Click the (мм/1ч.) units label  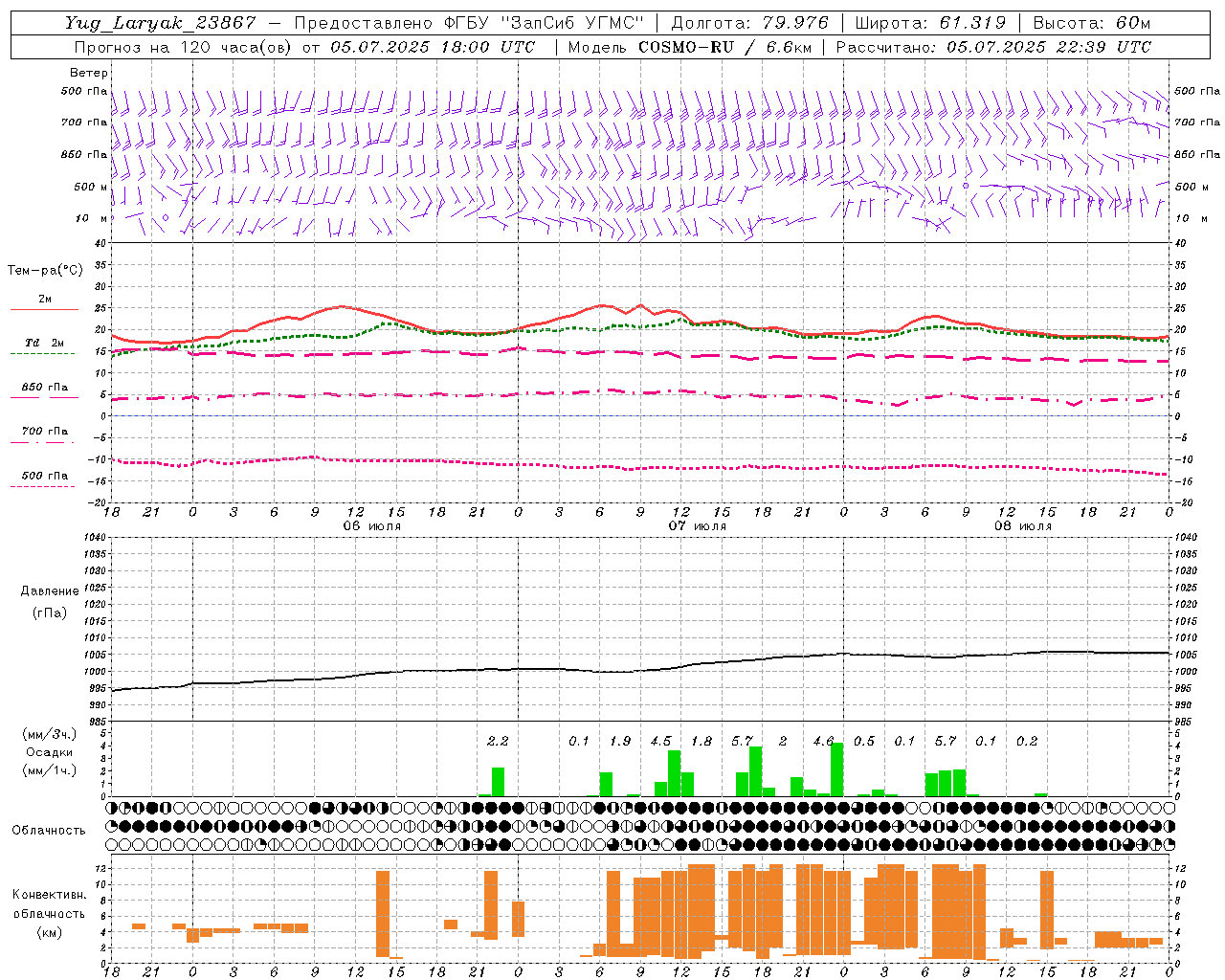pos(49,770)
